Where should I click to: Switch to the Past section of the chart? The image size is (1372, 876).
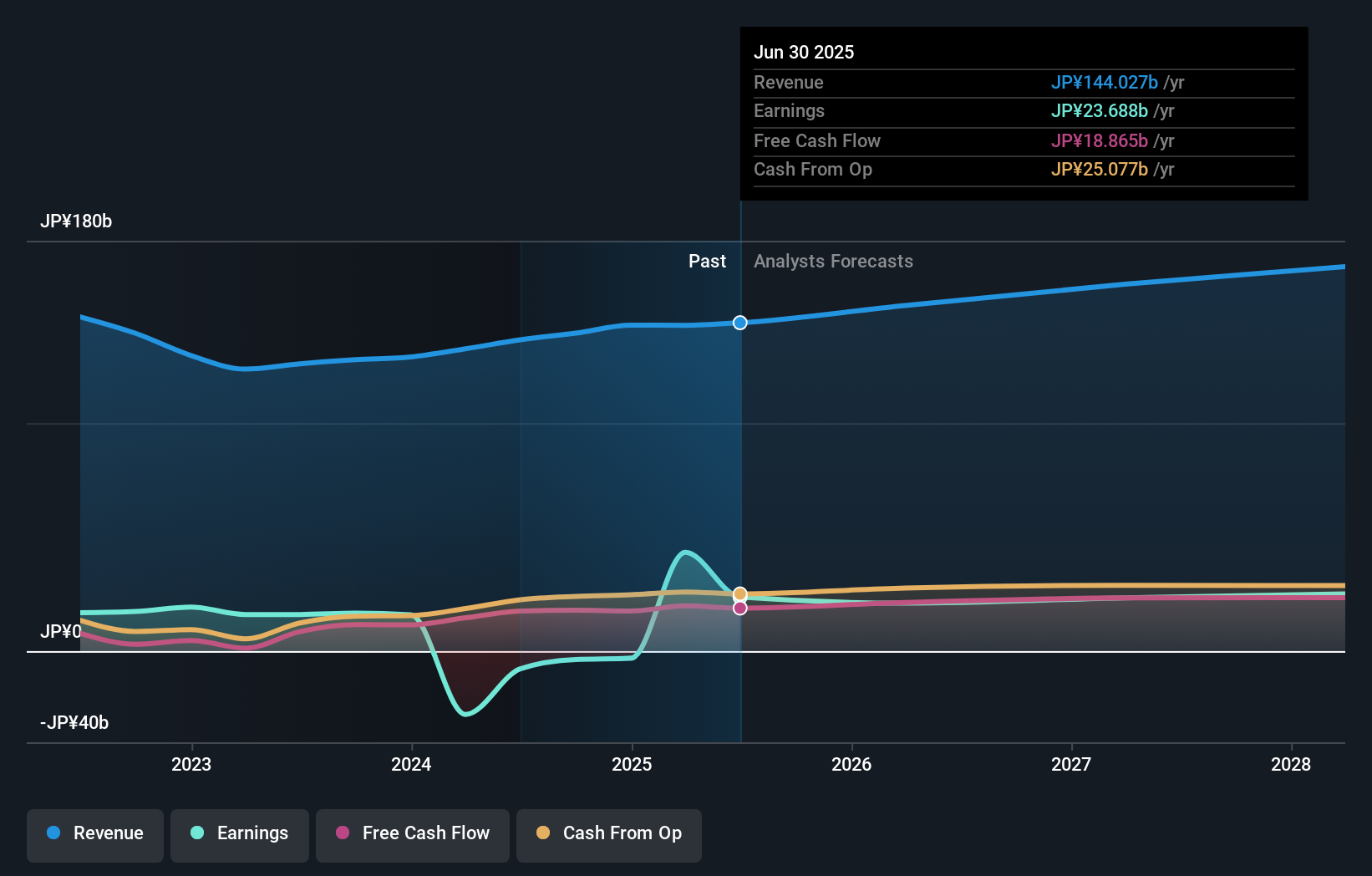[x=708, y=261]
